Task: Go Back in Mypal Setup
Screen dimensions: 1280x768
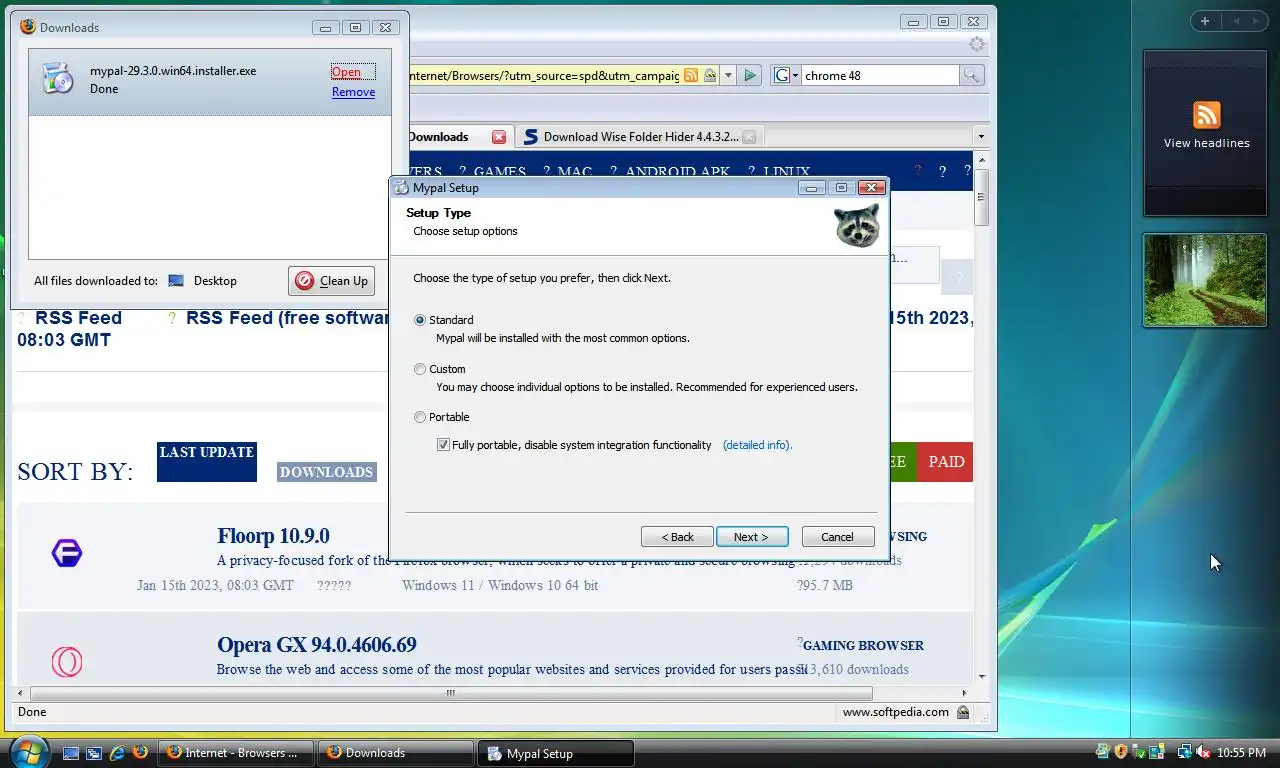Action: (677, 537)
